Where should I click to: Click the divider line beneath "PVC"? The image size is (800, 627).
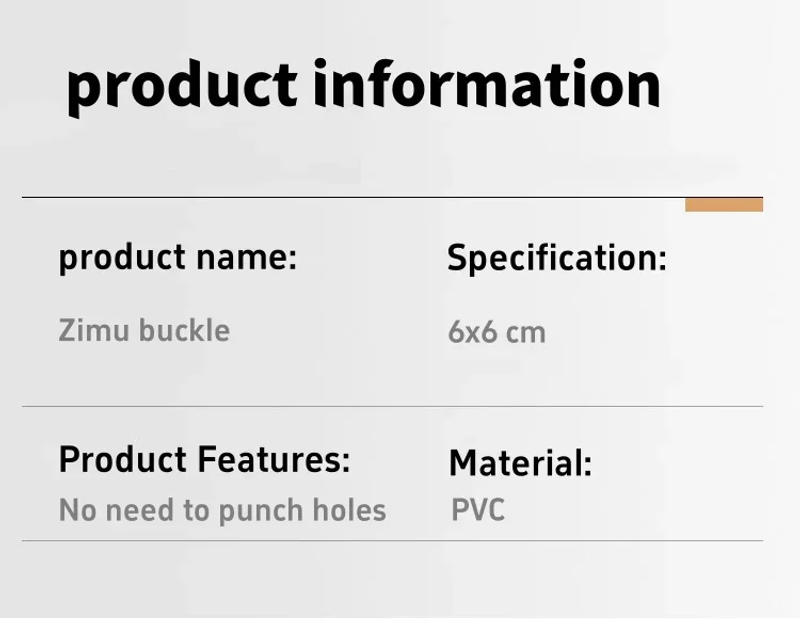392,541
